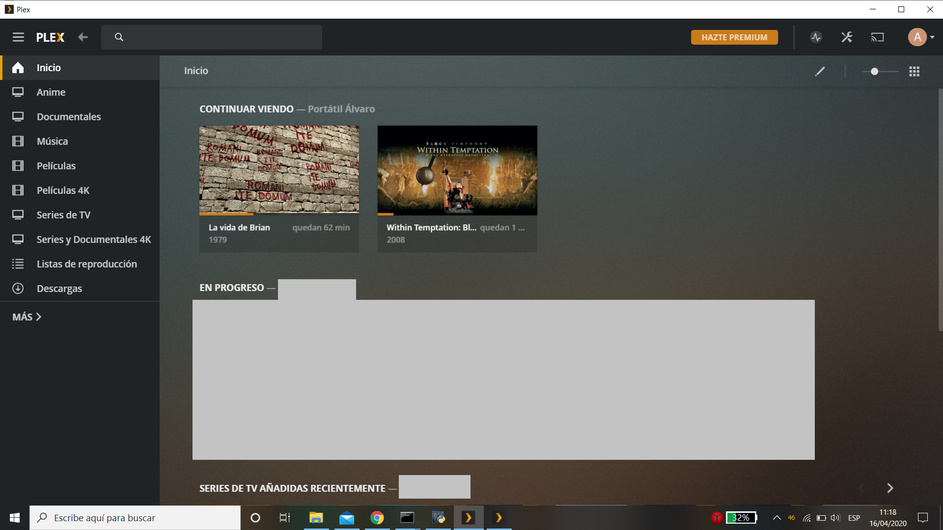The image size is (943, 530).
Task: Open File Explorer on taskbar
Action: click(316, 517)
